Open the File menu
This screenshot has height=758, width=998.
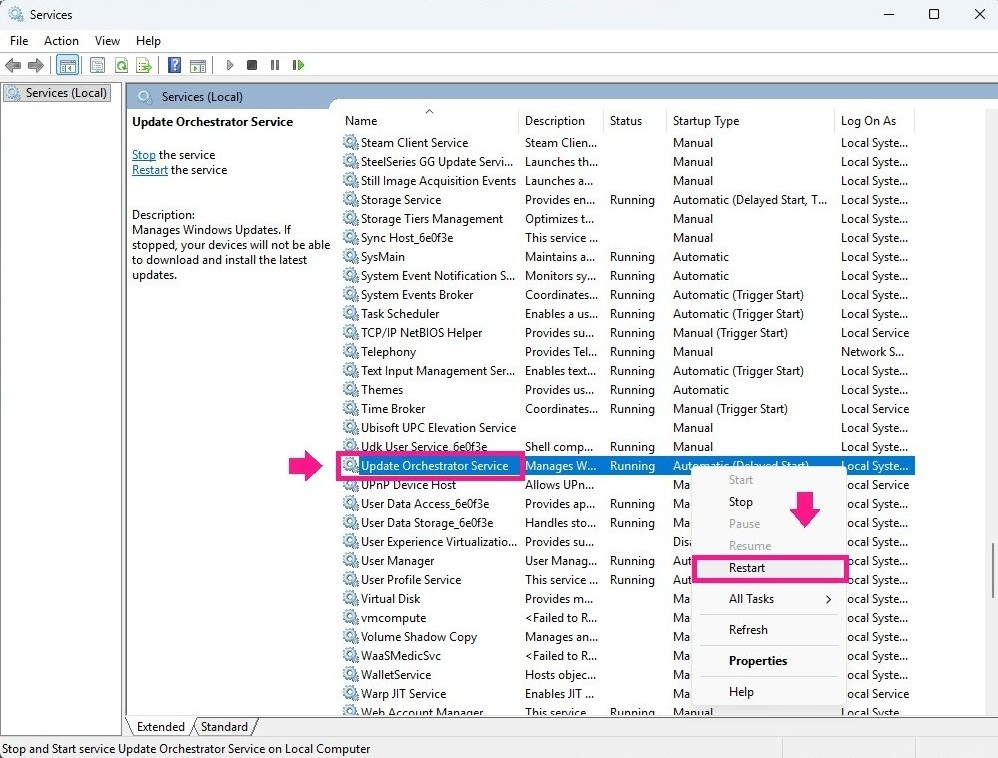[x=19, y=41]
